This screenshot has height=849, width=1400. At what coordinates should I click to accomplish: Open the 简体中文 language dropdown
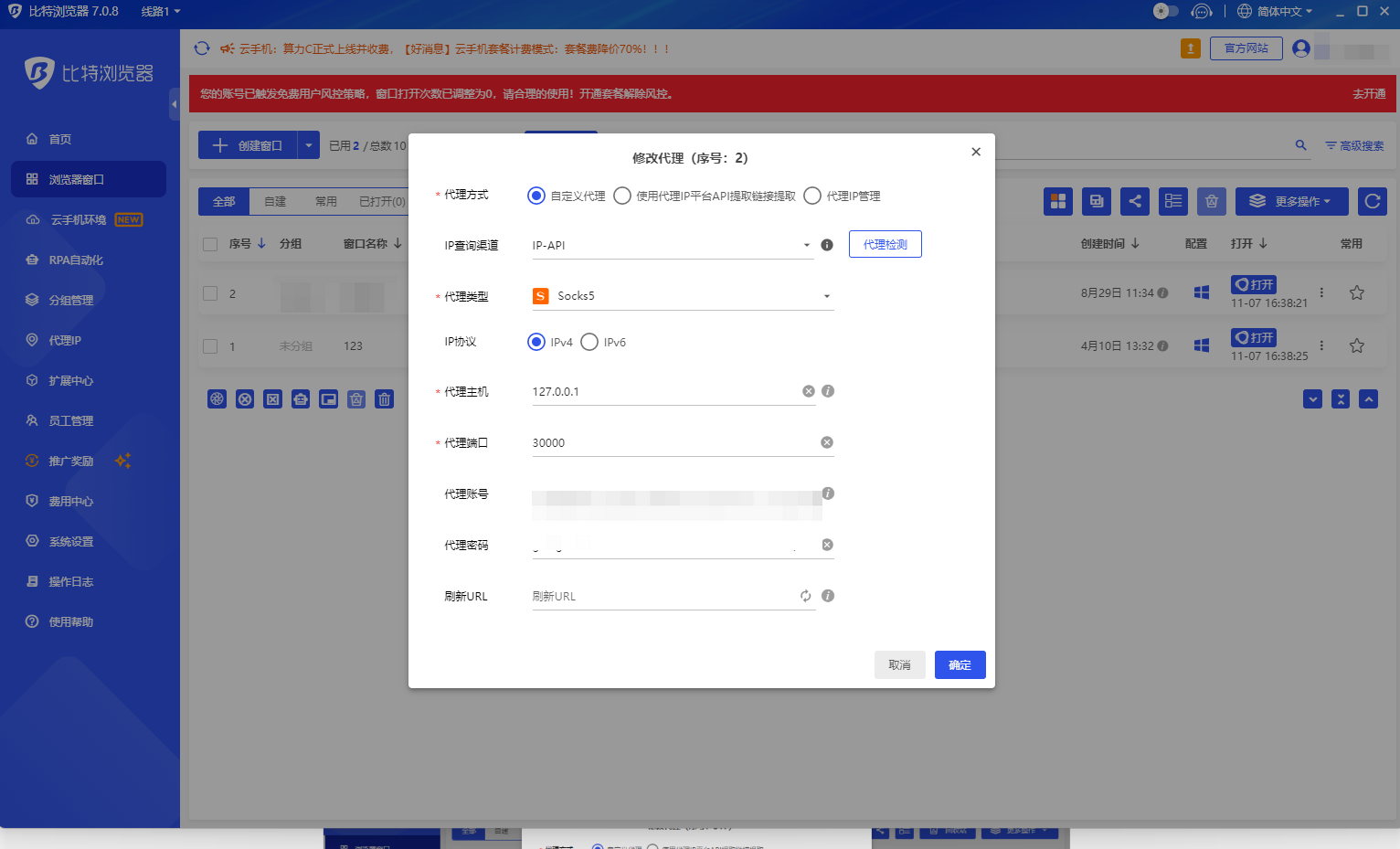(1275, 11)
